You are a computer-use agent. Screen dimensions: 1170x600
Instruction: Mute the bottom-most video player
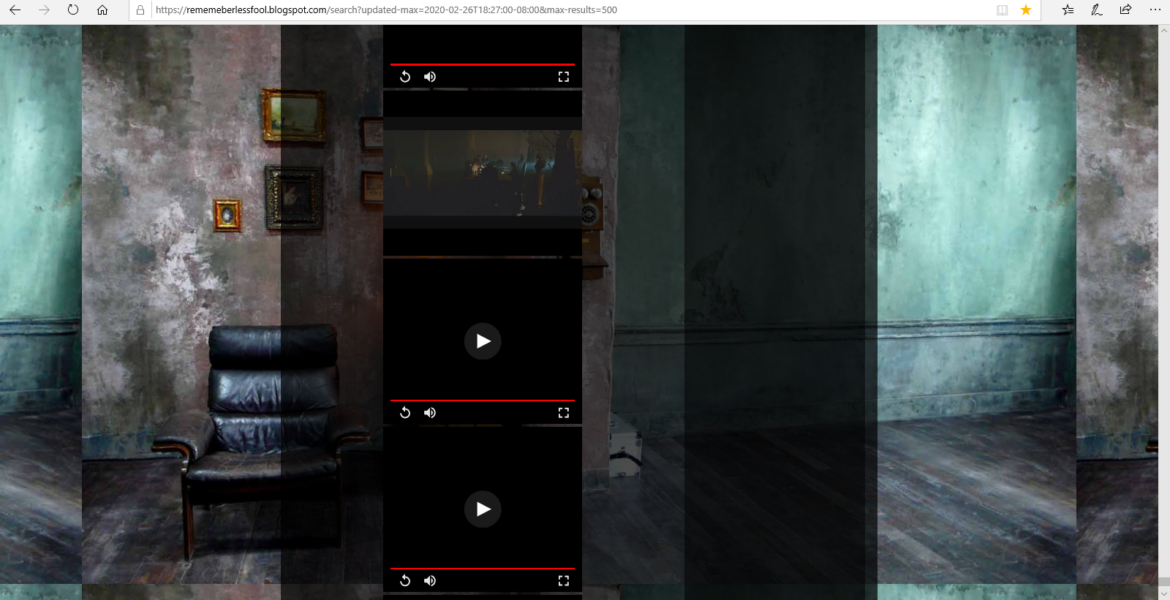430,581
